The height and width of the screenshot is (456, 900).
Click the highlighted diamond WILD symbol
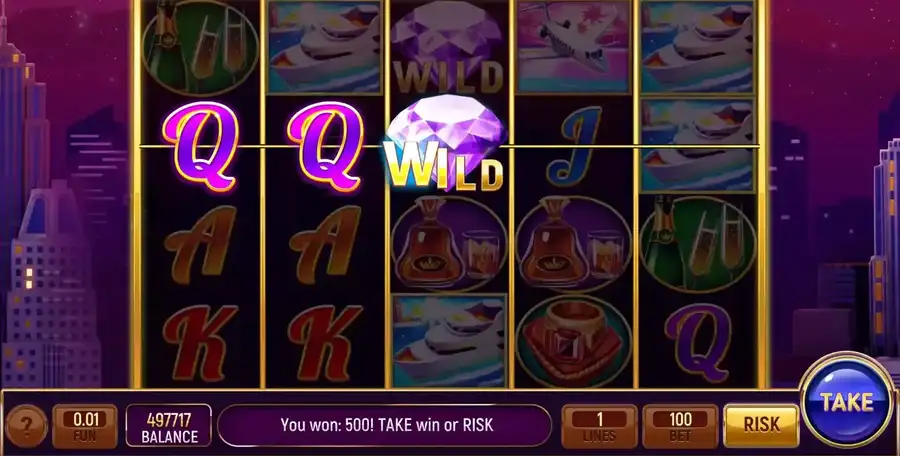pyautogui.click(x=445, y=142)
